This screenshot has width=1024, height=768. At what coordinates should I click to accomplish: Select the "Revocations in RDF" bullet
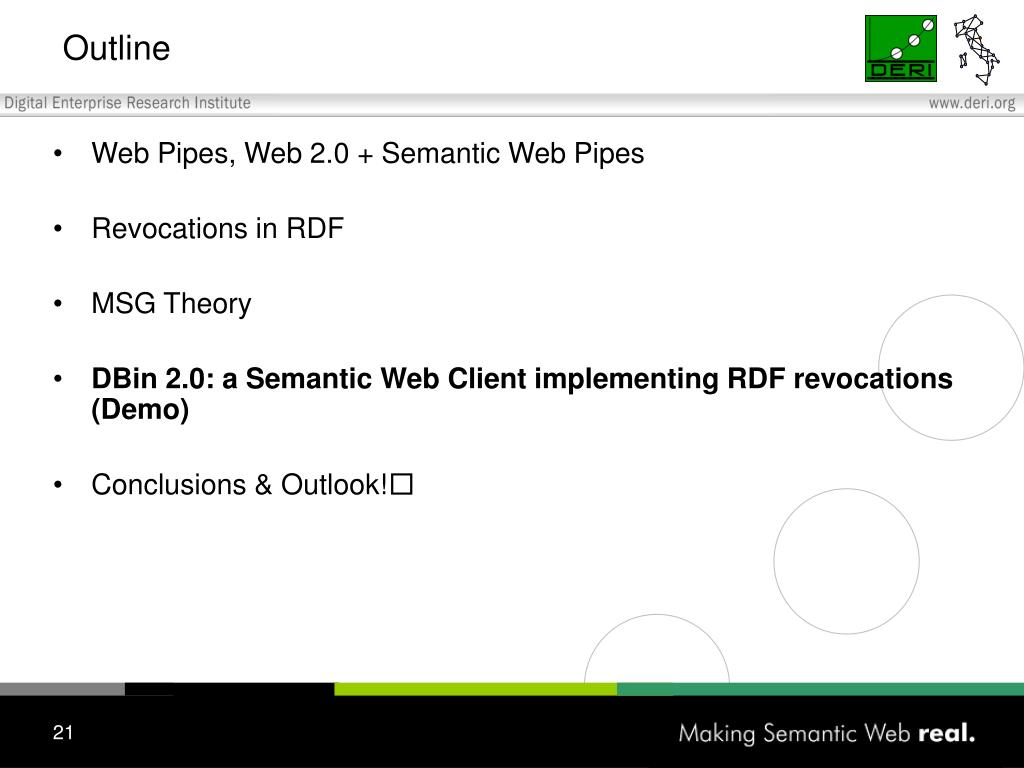coord(217,229)
